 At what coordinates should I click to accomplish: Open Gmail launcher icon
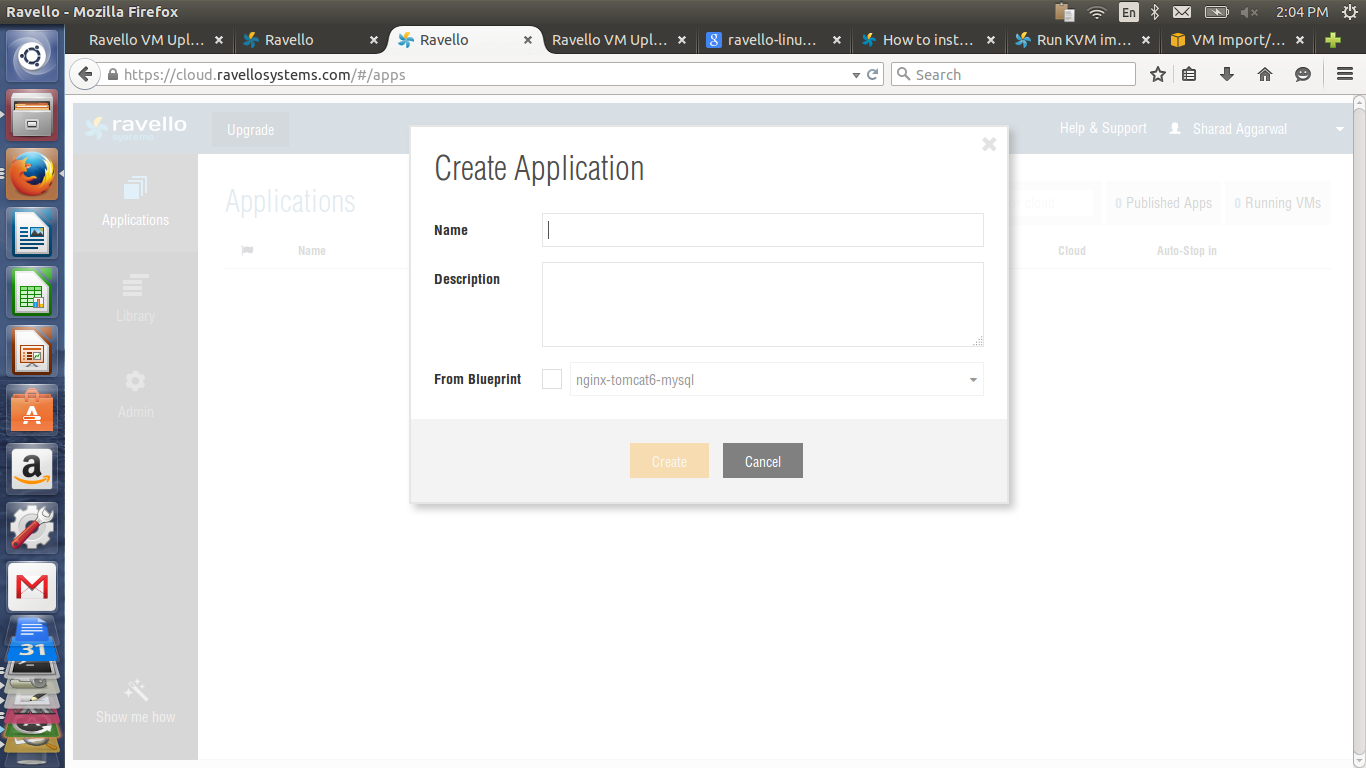pyautogui.click(x=32, y=587)
